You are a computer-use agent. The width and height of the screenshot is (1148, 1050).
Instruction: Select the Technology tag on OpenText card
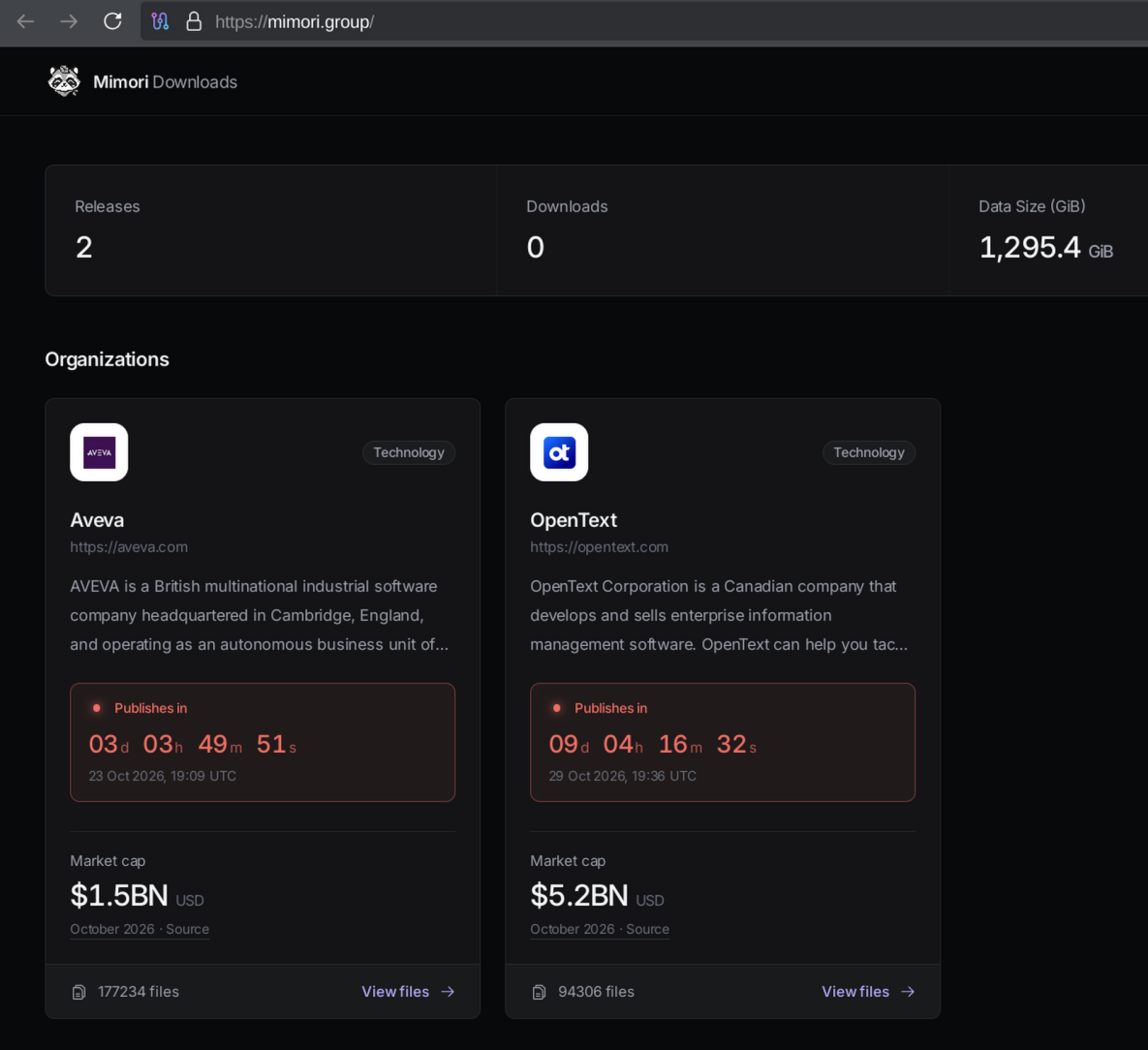point(869,452)
